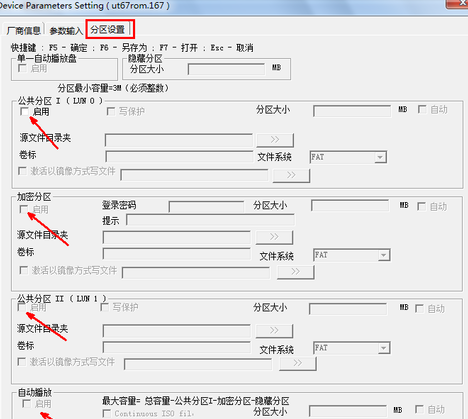
Task: Open the 参数输入 tab
Action: point(66,31)
